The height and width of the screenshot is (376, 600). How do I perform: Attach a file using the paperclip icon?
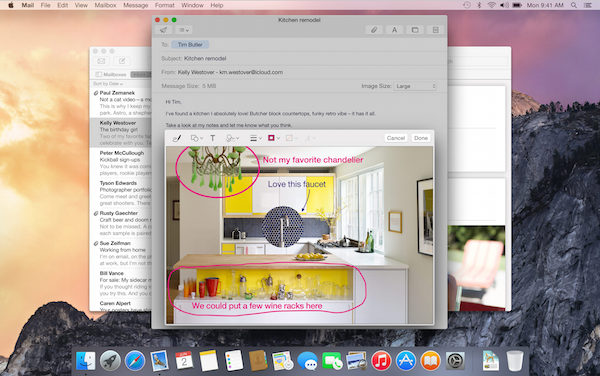tap(374, 30)
